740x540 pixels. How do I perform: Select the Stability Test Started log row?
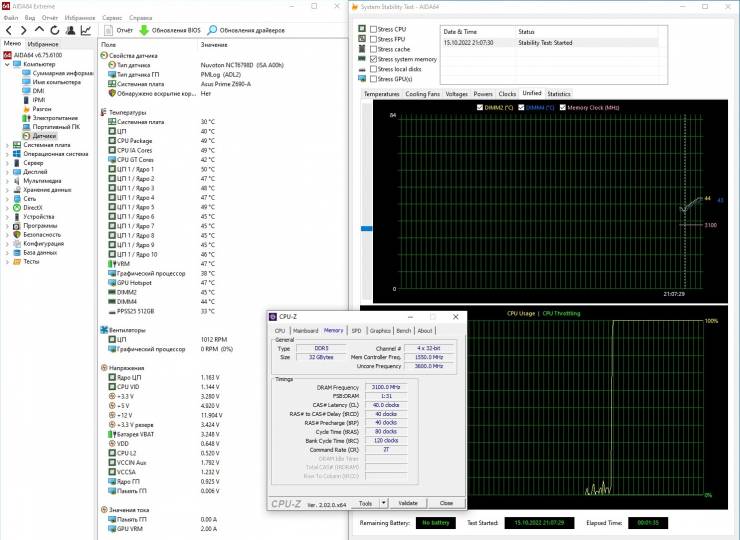tap(550, 42)
